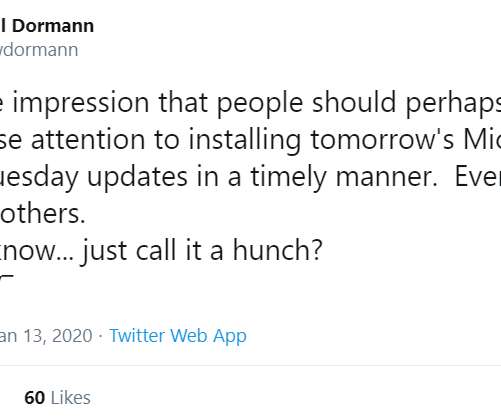Select the word impression in tweet
Image resolution: width=501 pixels, height=418 pixels.
click(x=81, y=103)
